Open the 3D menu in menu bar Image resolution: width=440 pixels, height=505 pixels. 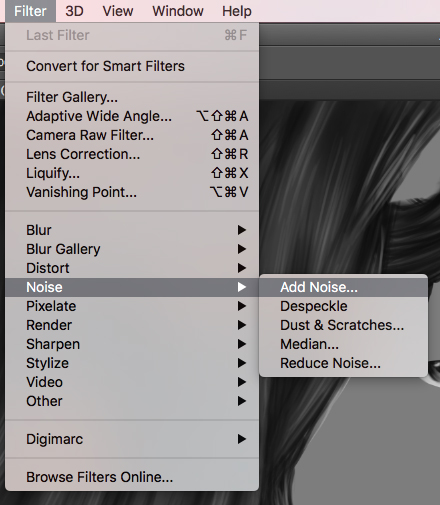[74, 11]
